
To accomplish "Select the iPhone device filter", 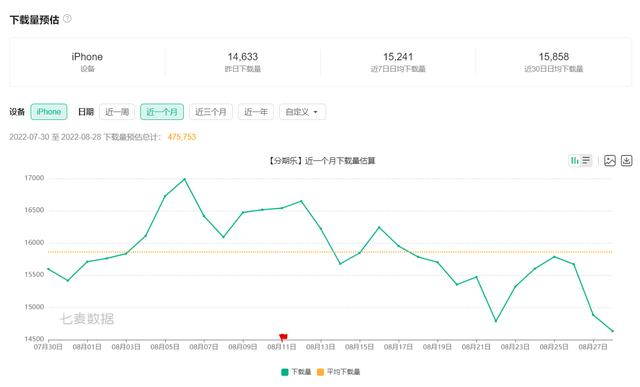I will [49, 112].
